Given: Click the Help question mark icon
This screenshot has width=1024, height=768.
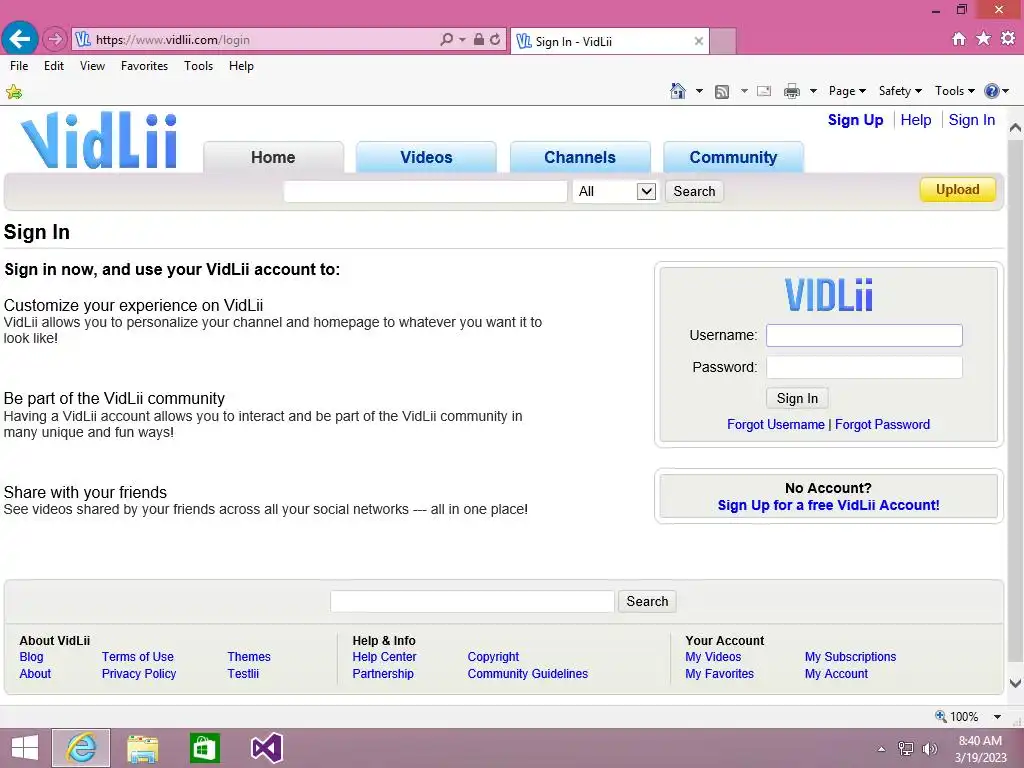Looking at the screenshot, I should (991, 91).
